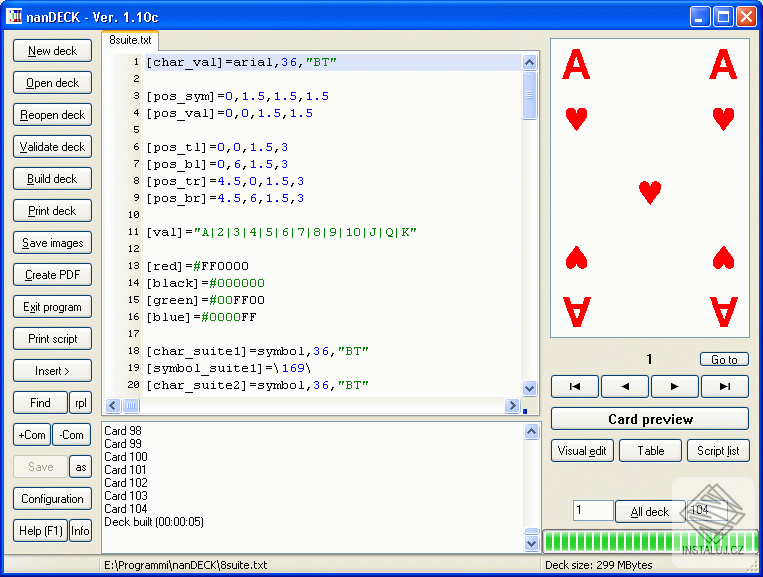Click the Ace of hearts card preview

650,188
